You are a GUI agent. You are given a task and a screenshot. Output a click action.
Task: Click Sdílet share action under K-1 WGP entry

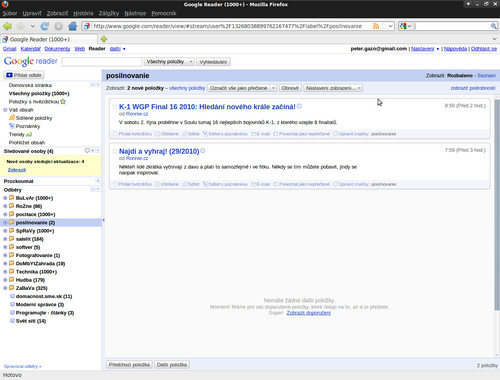point(191,134)
